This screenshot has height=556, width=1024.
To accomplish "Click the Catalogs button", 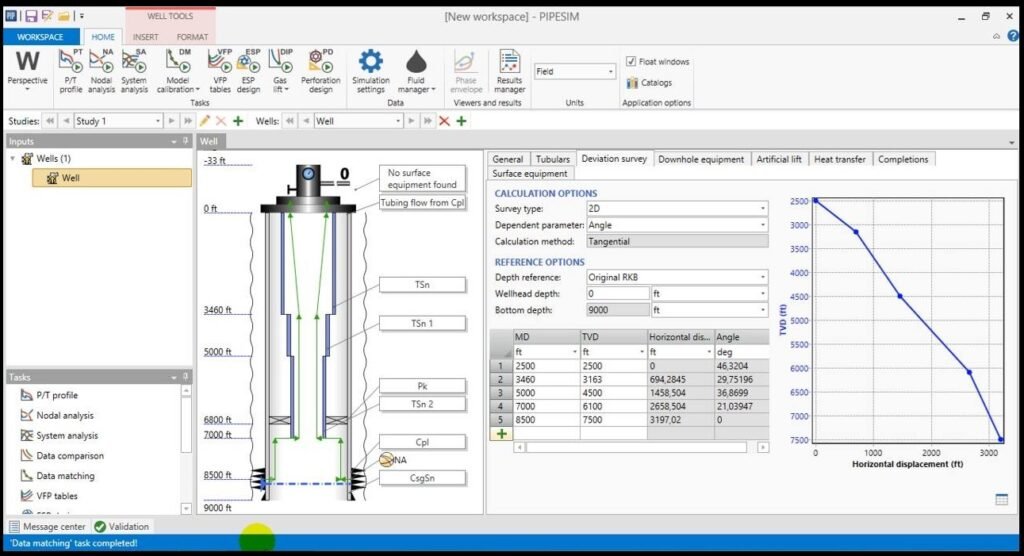I will coord(649,83).
